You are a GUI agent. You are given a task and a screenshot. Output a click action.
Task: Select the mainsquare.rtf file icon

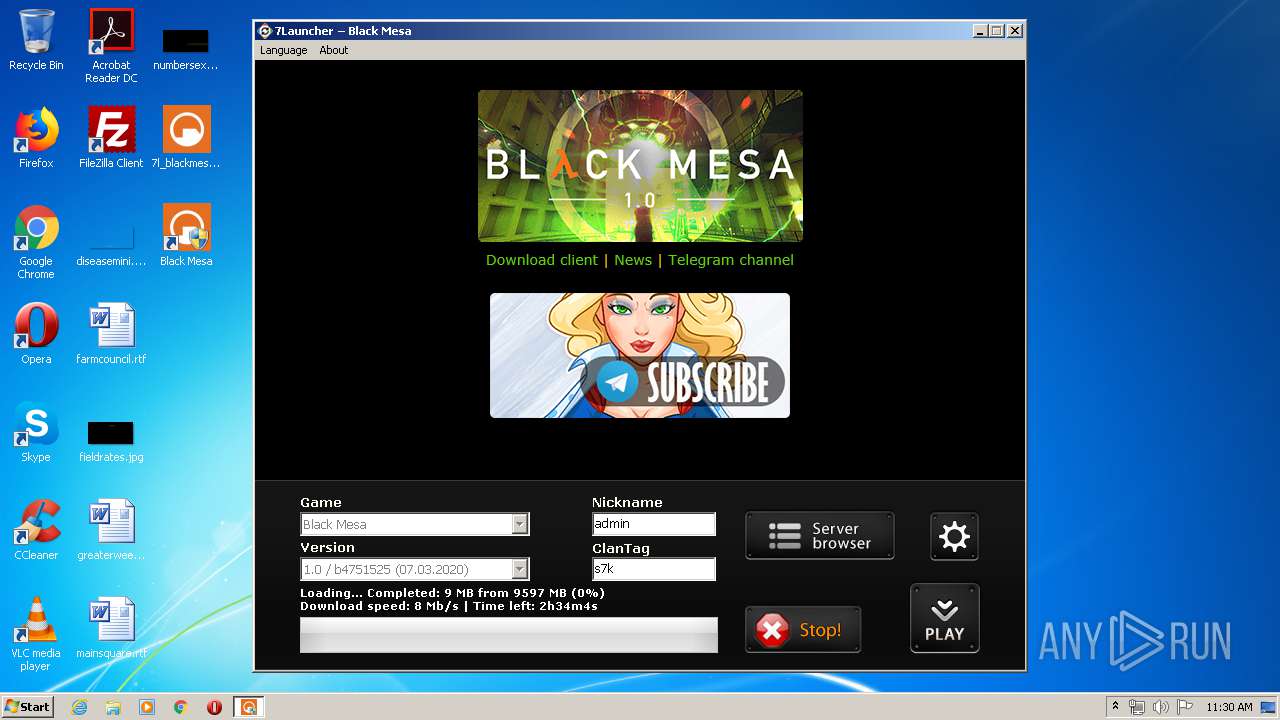coord(111,627)
